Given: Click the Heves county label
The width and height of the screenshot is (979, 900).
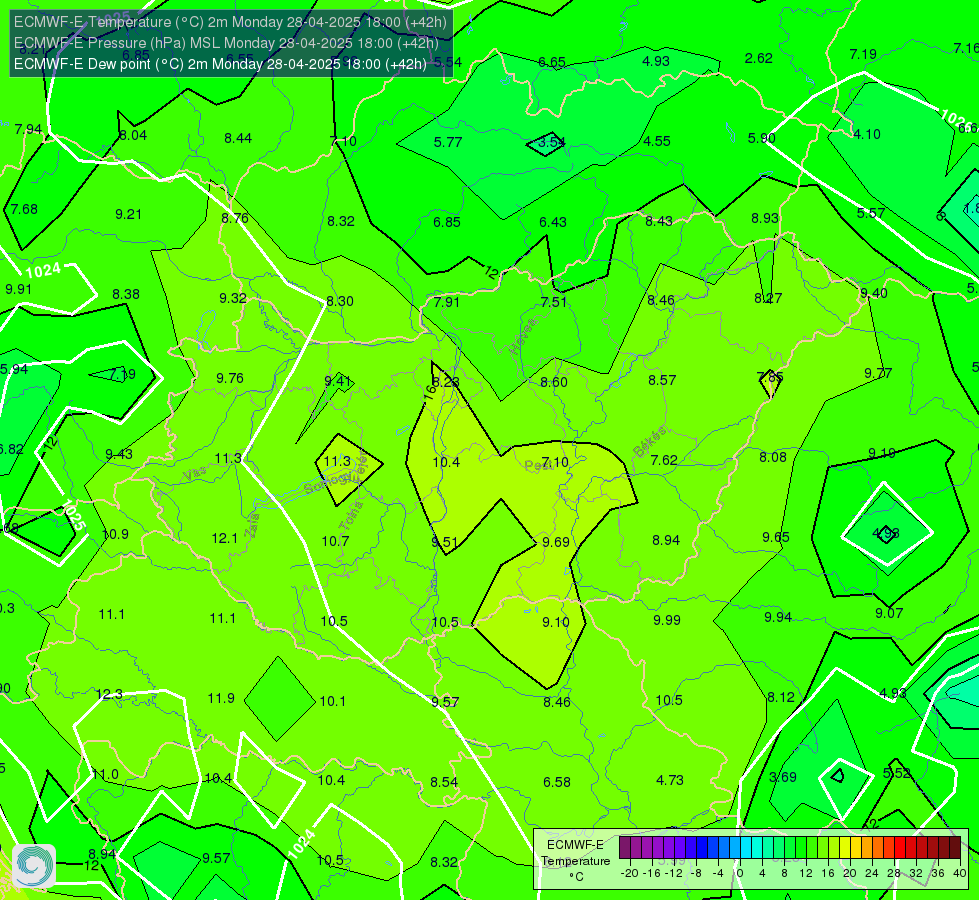Looking at the screenshot, I should (523, 336).
